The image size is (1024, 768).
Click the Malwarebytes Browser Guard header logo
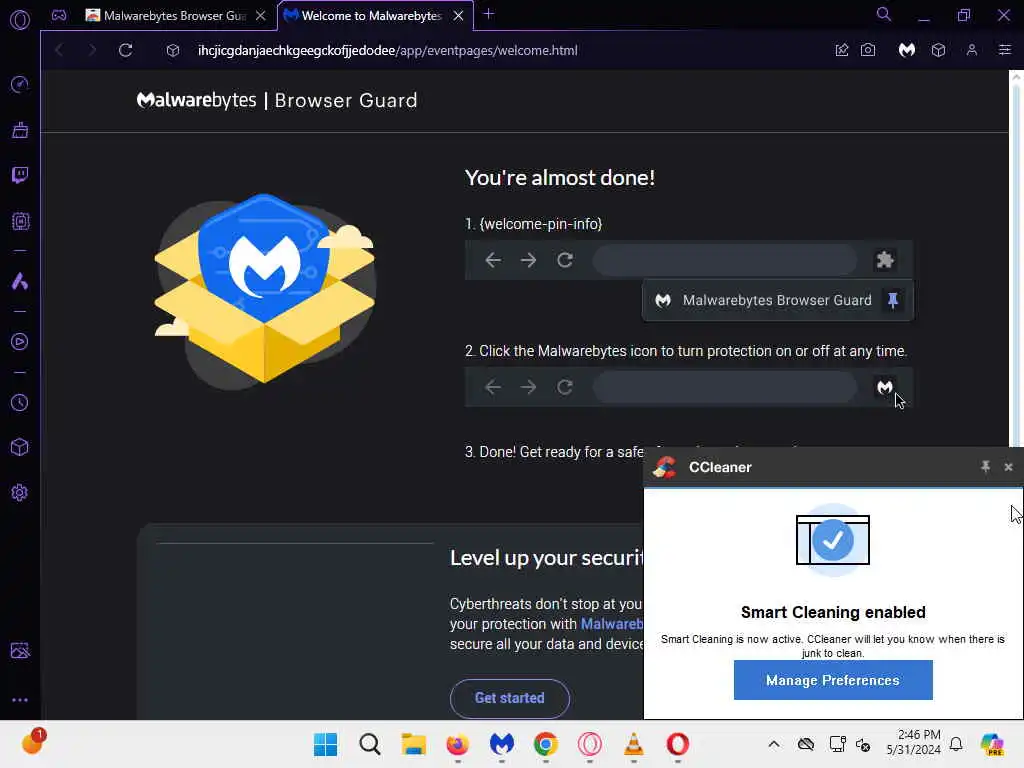click(277, 100)
